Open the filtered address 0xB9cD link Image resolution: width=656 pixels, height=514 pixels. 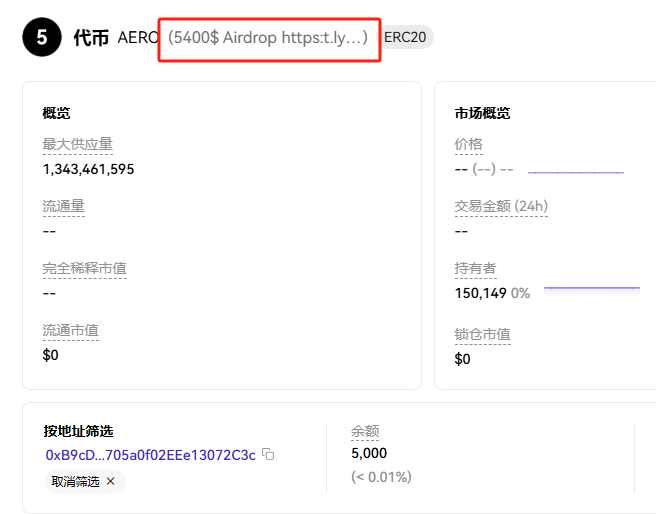[x=150, y=454]
